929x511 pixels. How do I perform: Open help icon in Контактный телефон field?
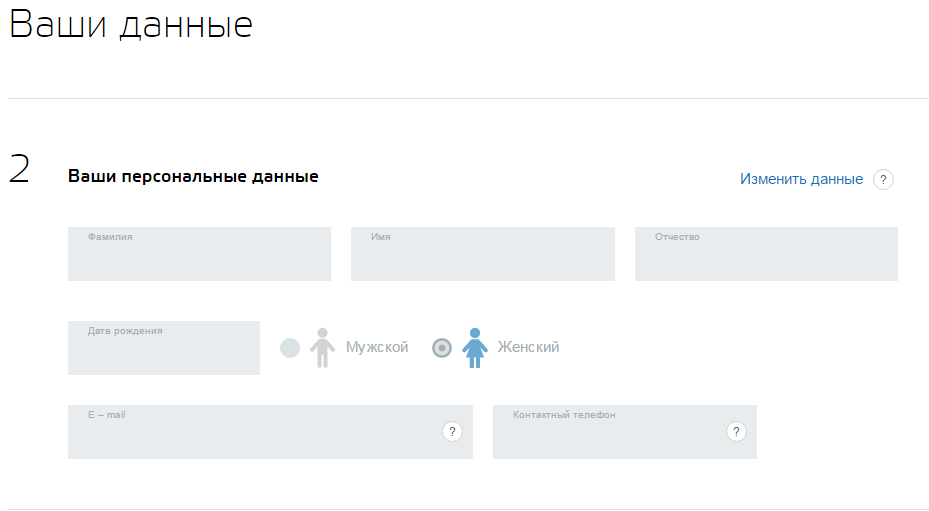(736, 432)
